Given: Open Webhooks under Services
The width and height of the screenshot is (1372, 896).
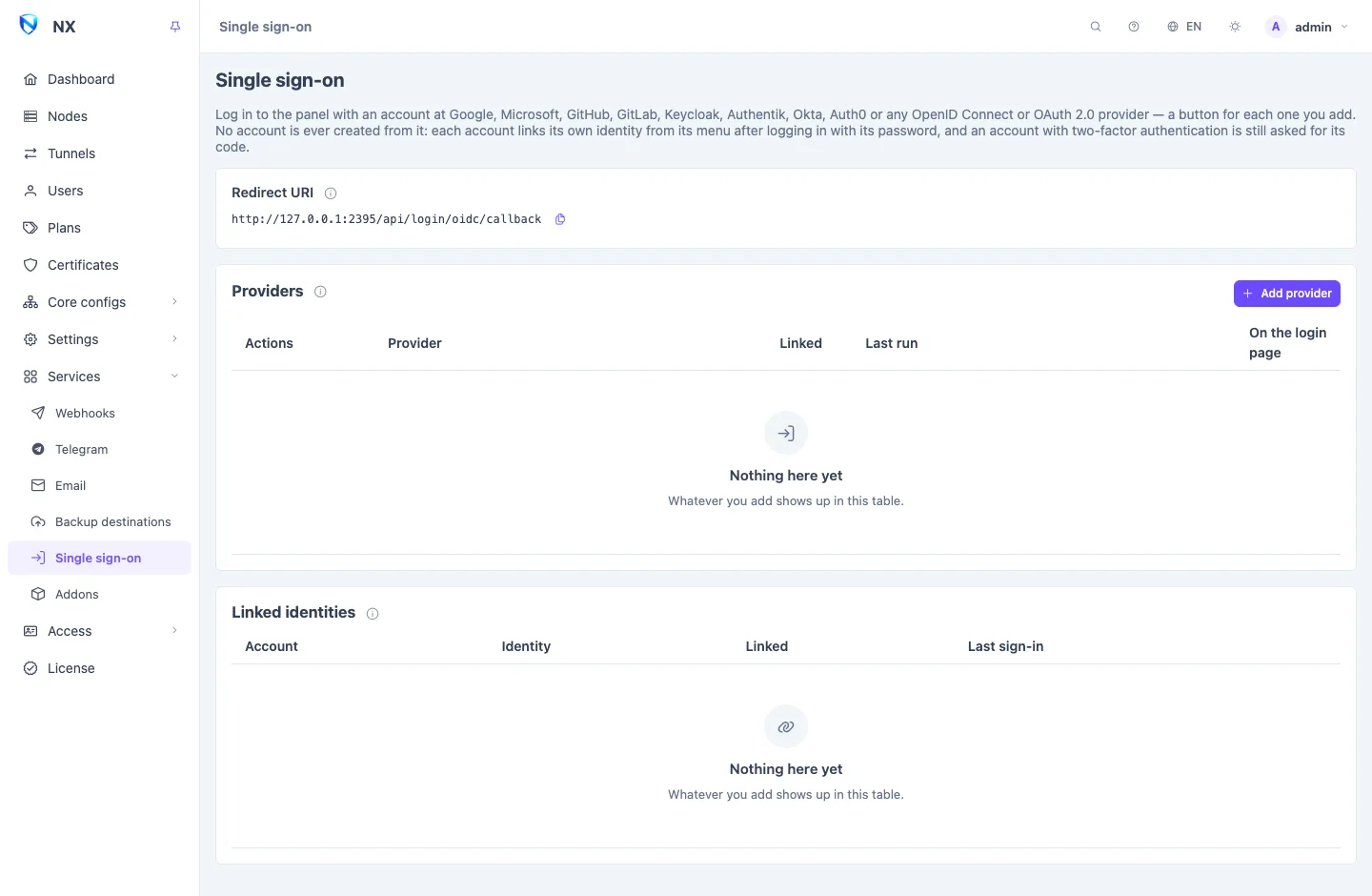Looking at the screenshot, I should pyautogui.click(x=99, y=413).
